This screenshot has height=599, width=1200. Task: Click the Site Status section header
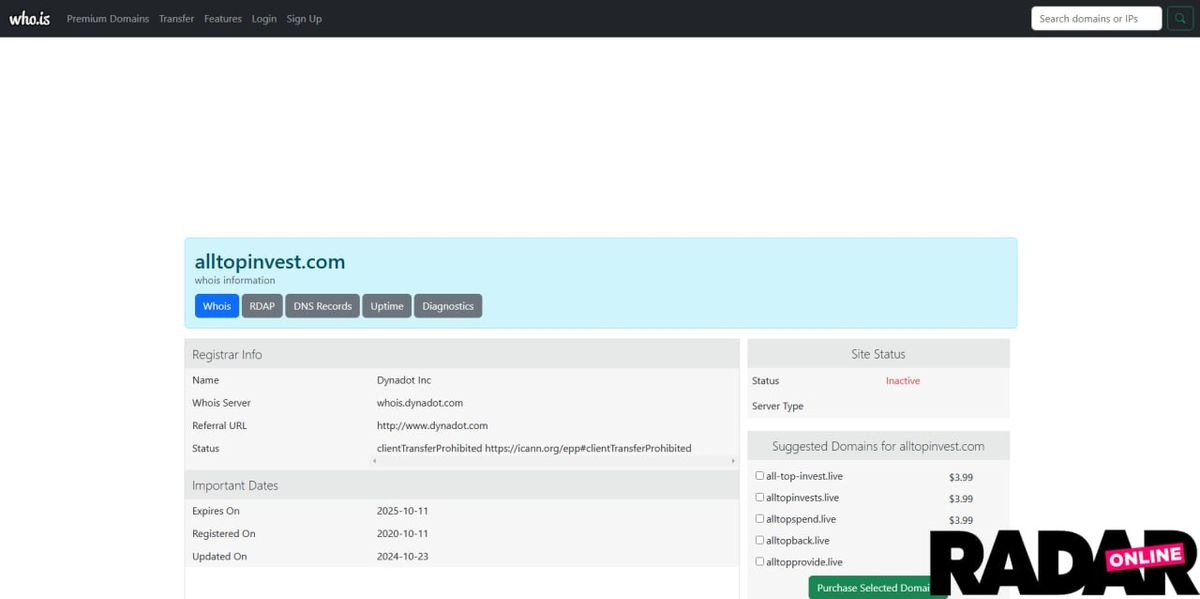(x=878, y=354)
